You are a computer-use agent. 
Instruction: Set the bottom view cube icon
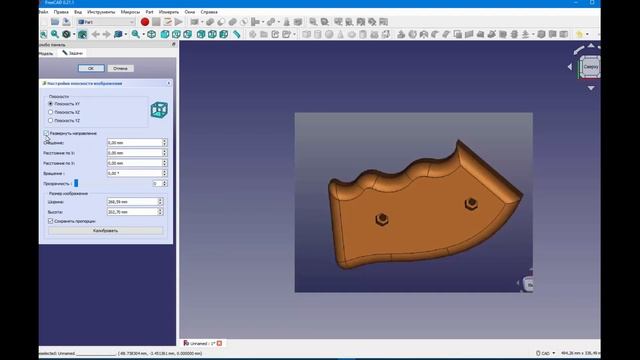[212, 34]
